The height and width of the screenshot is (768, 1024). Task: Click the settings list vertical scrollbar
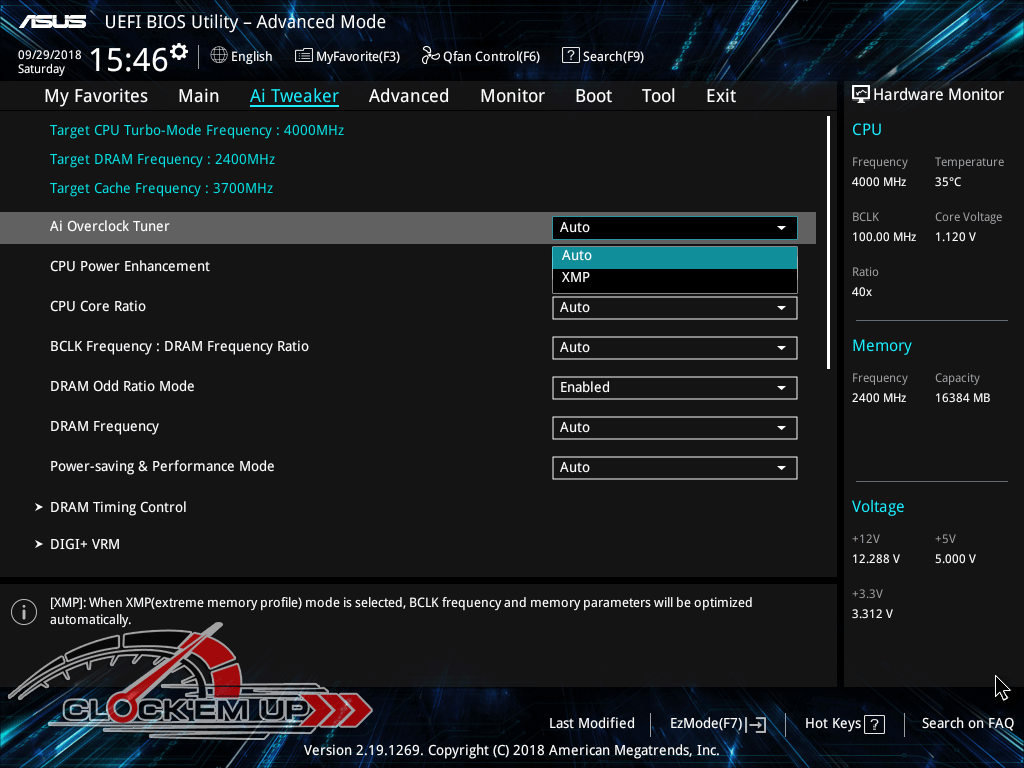coord(828,242)
